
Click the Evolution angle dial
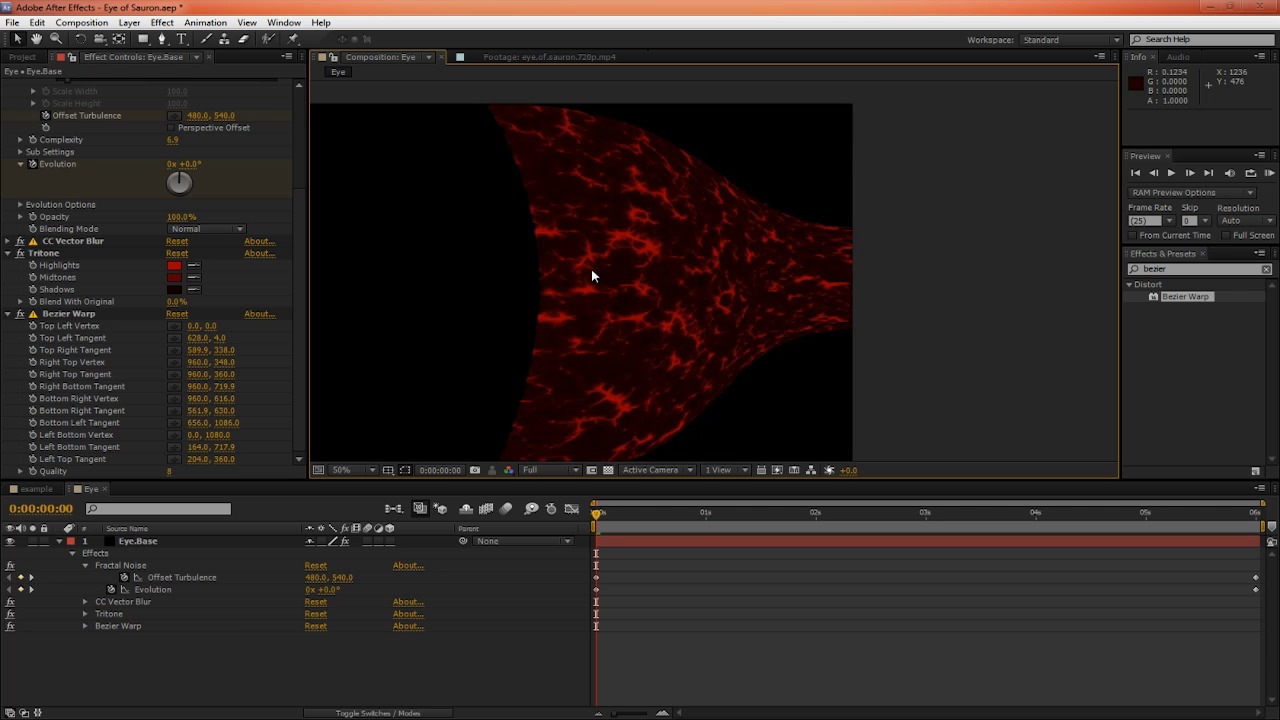click(179, 182)
